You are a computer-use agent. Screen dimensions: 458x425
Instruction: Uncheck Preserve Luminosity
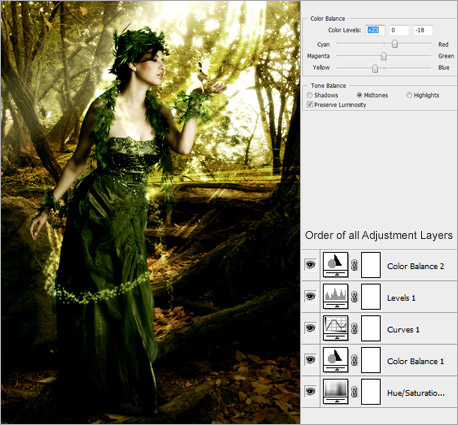pos(310,105)
